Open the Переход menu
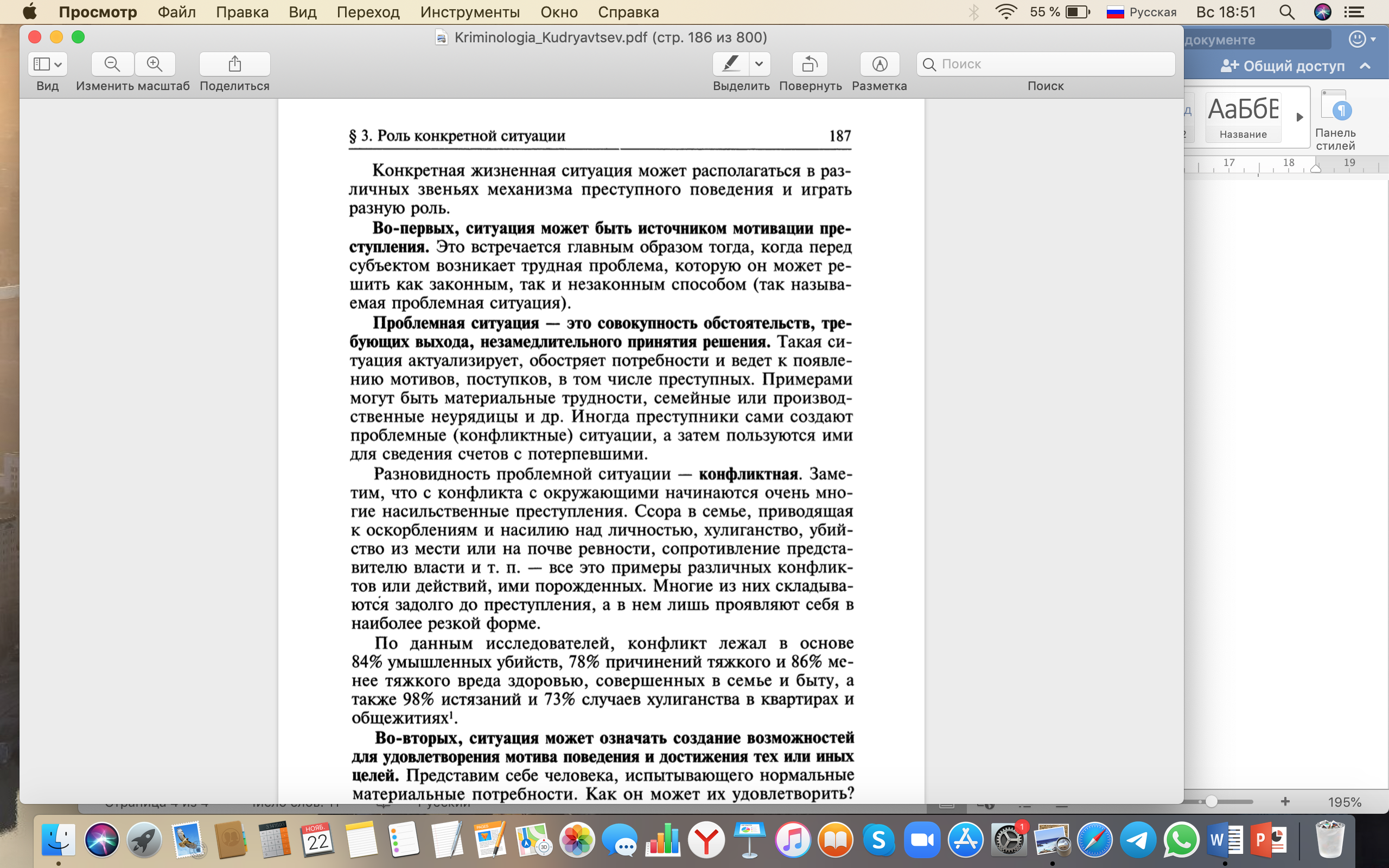The image size is (1389, 868). point(368,12)
